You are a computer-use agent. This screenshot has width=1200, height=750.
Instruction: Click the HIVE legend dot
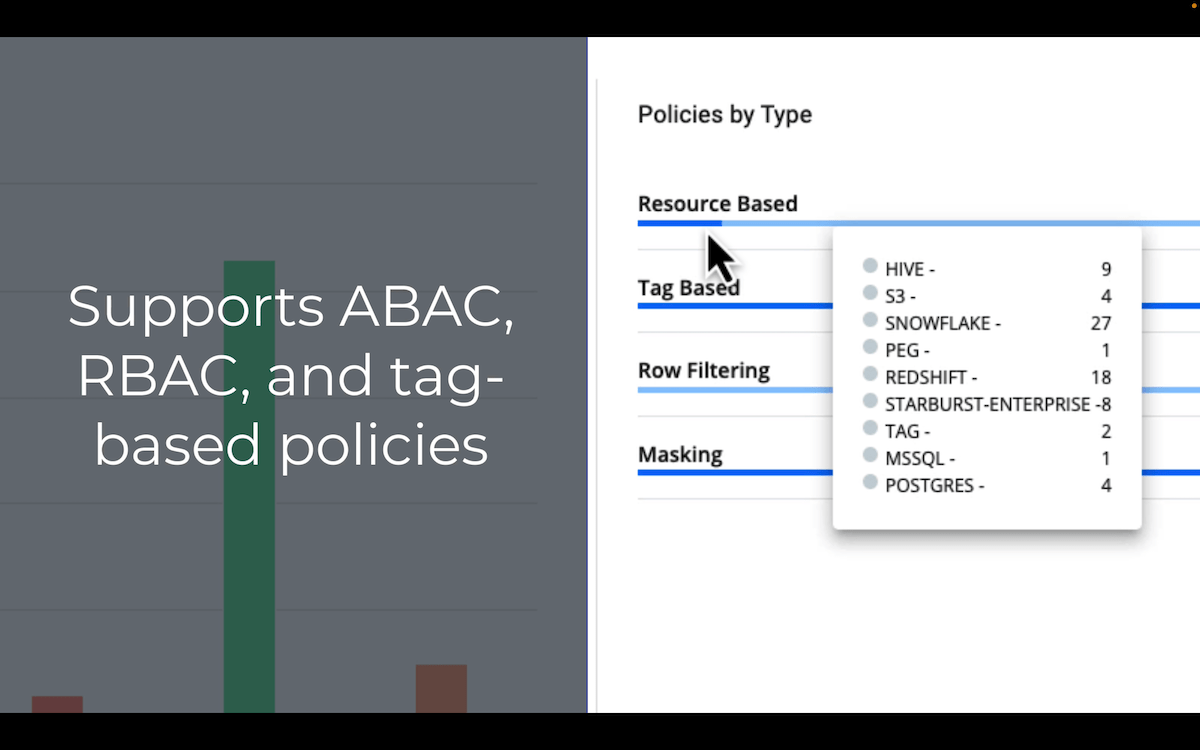[x=870, y=266]
